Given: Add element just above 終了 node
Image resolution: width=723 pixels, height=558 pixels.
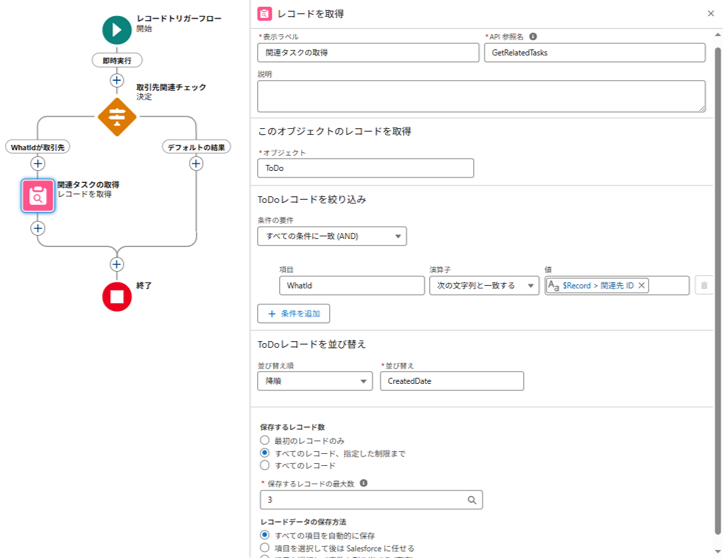Looking at the screenshot, I should point(117,264).
